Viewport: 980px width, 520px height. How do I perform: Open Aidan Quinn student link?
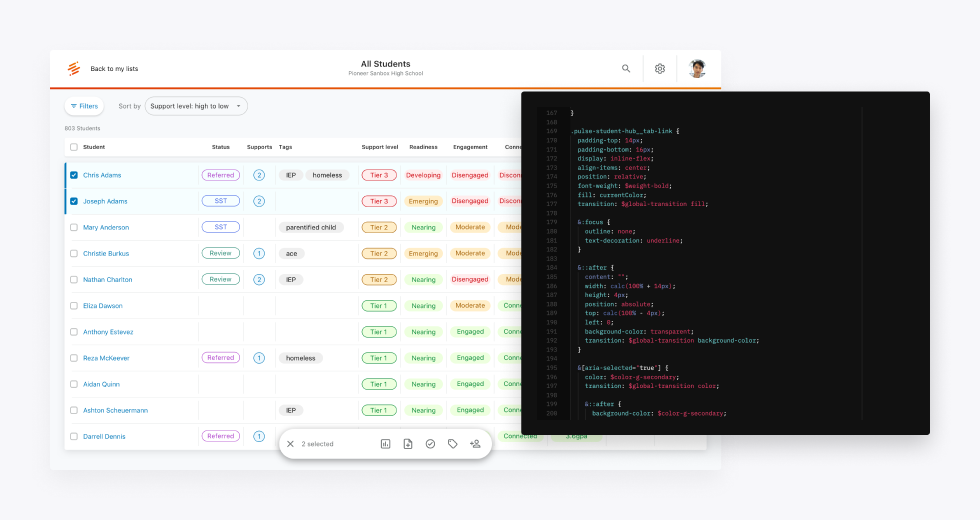[101, 384]
